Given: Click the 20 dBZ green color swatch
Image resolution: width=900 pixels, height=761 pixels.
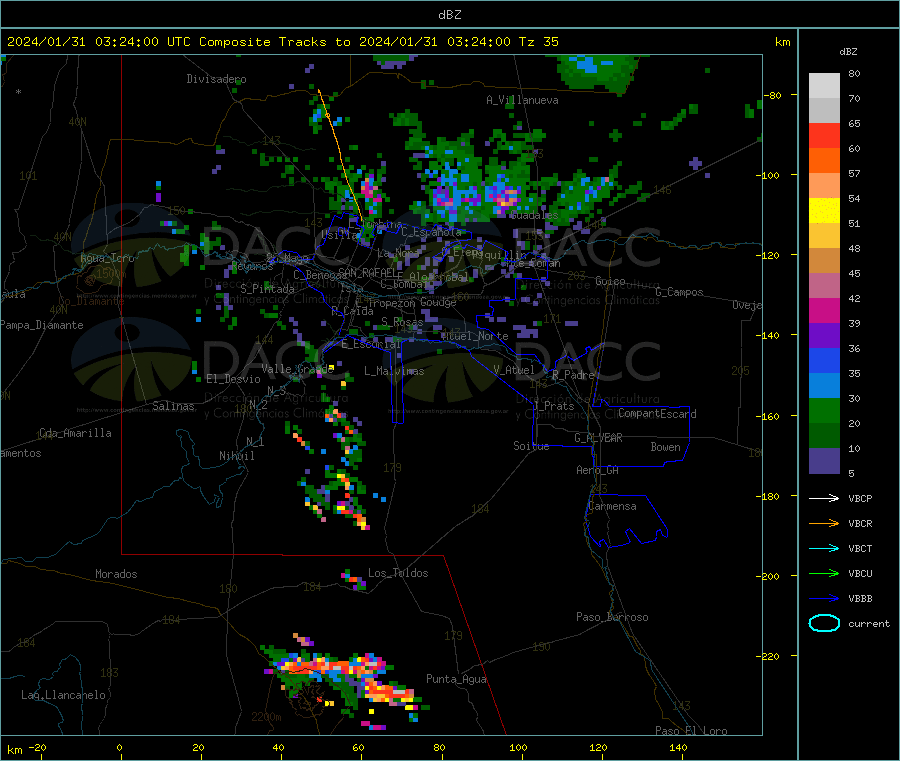Looking at the screenshot, I should (x=824, y=410).
